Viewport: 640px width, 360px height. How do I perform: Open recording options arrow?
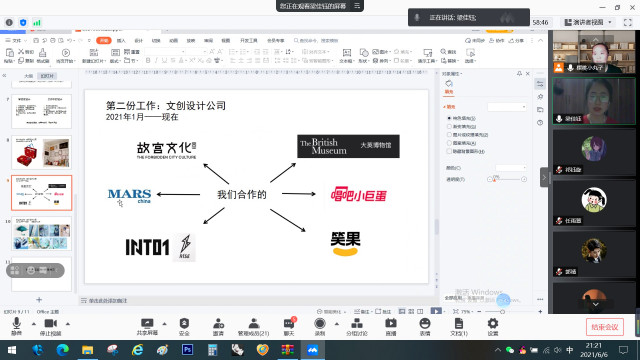click(337, 324)
